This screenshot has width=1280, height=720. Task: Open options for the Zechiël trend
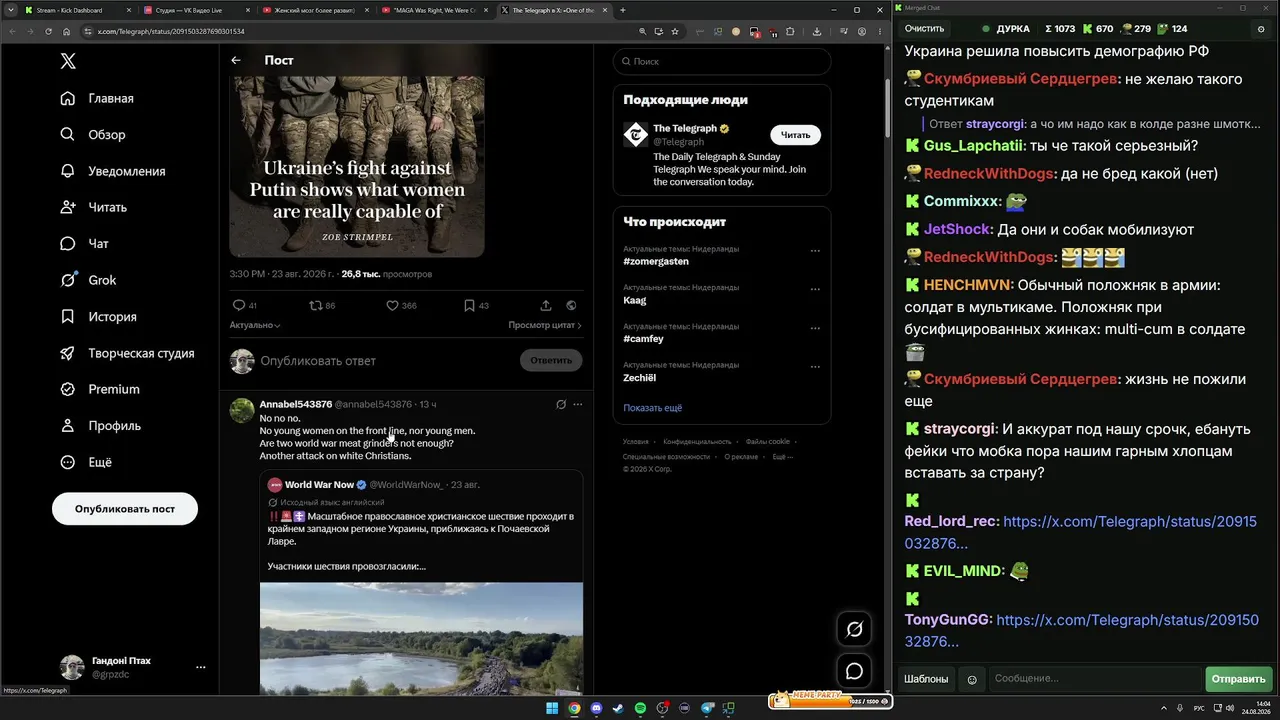click(815, 367)
